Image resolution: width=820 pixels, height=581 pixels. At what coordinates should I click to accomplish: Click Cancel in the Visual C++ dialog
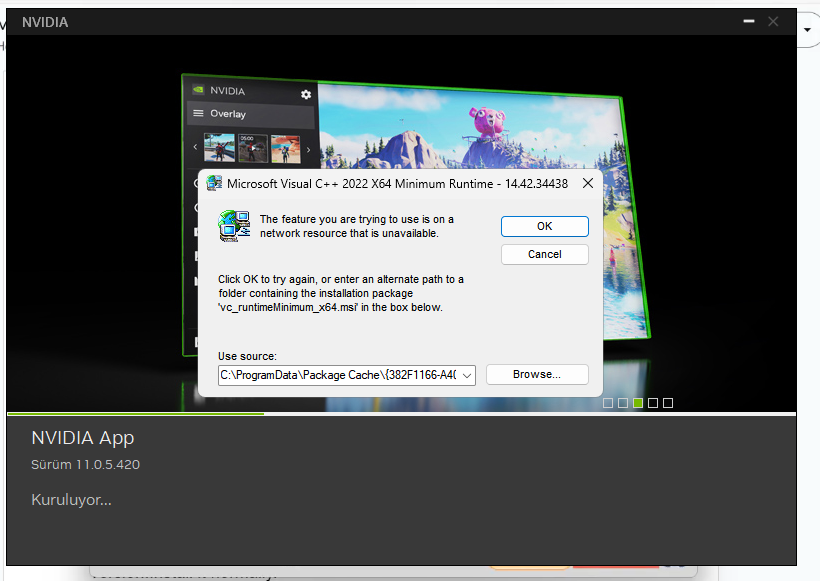(544, 254)
